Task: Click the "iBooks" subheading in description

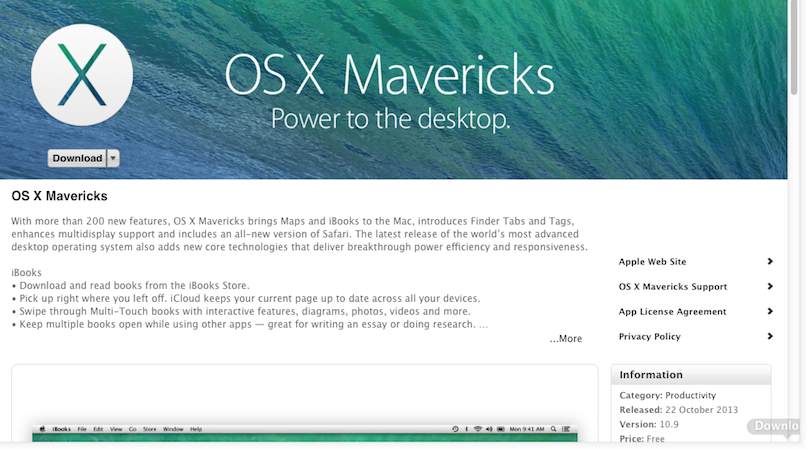Action: (x=26, y=272)
